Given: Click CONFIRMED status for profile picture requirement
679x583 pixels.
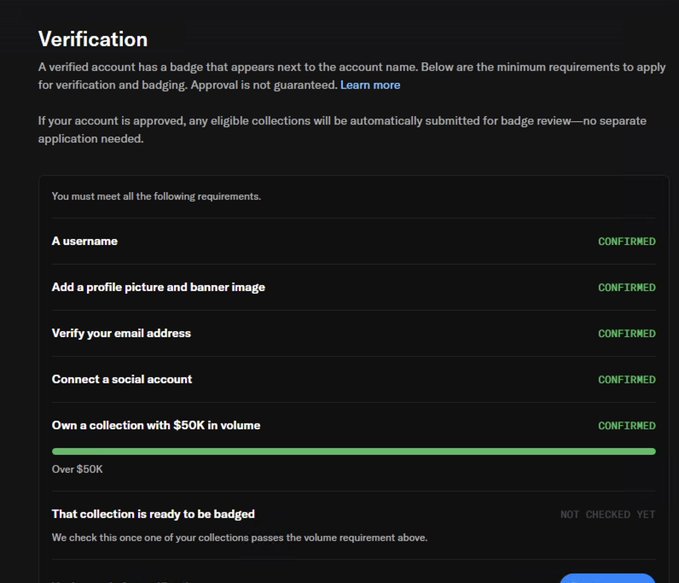Looking at the screenshot, I should tap(627, 288).
